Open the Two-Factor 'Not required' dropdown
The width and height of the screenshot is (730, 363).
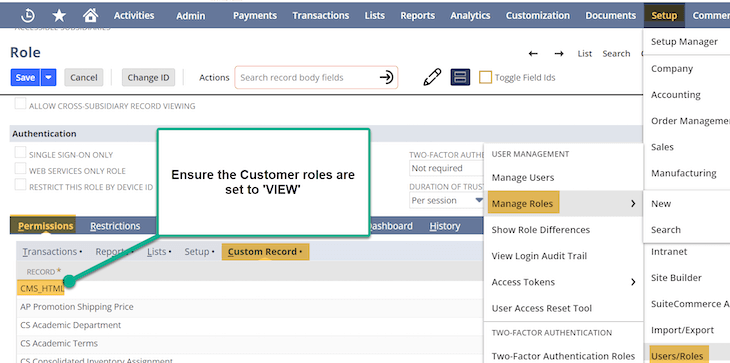tap(446, 168)
